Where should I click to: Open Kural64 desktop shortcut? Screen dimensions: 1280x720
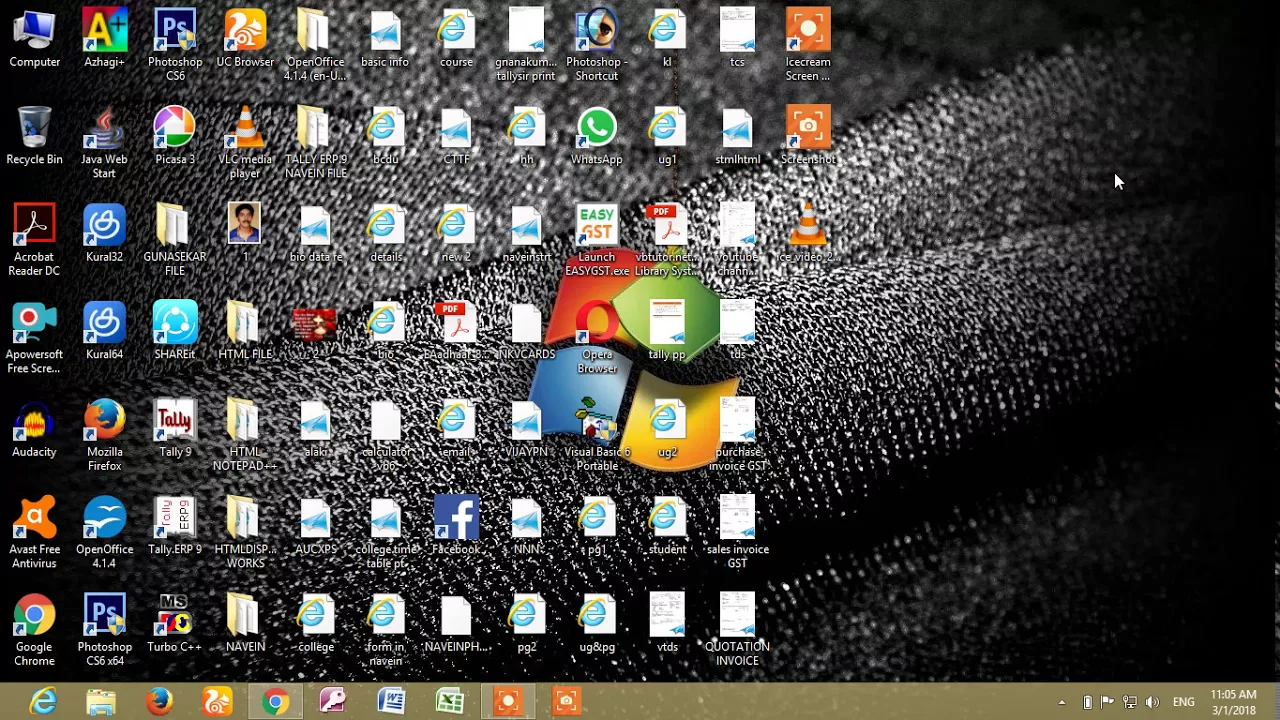(104, 332)
